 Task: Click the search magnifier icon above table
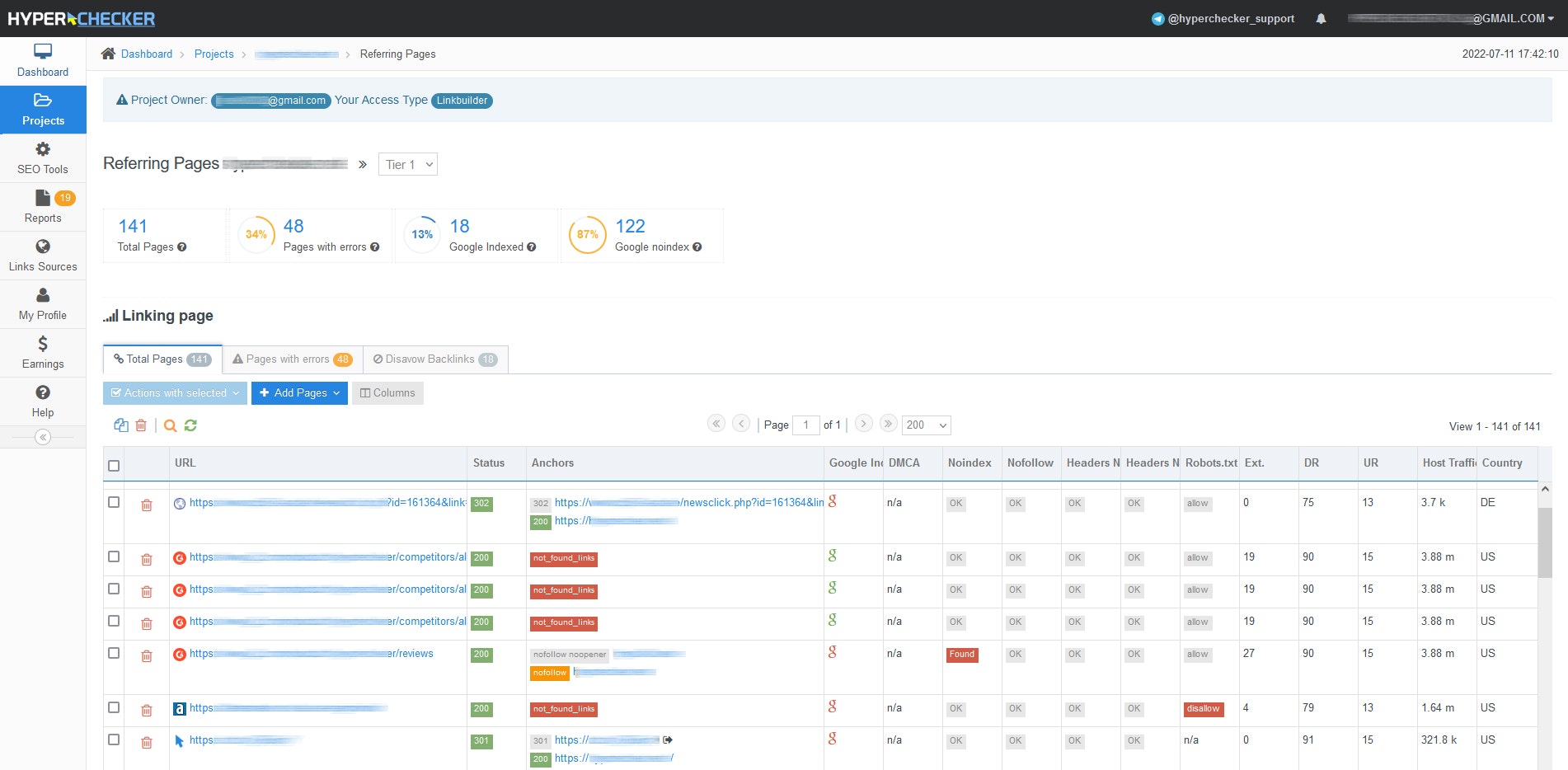(170, 425)
